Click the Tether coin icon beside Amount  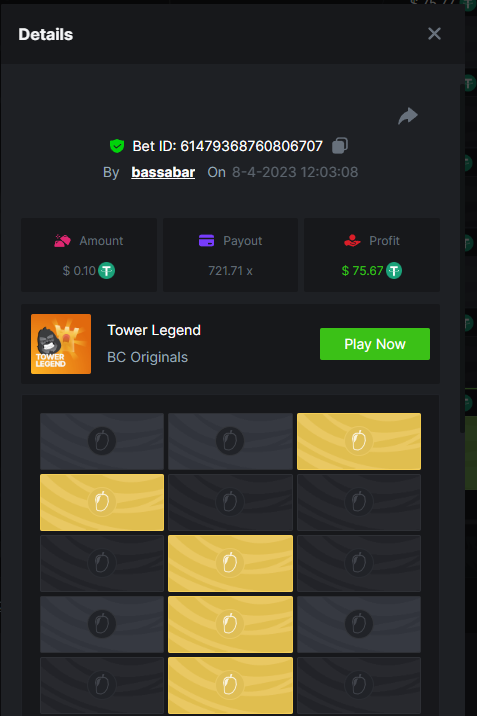click(x=107, y=271)
